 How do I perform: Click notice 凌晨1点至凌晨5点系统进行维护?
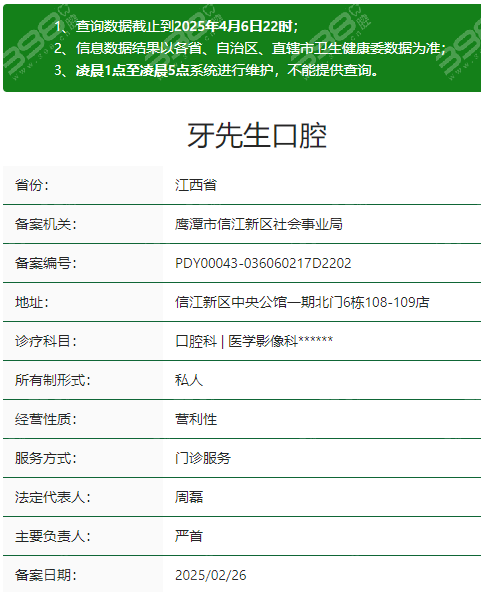pos(227,70)
